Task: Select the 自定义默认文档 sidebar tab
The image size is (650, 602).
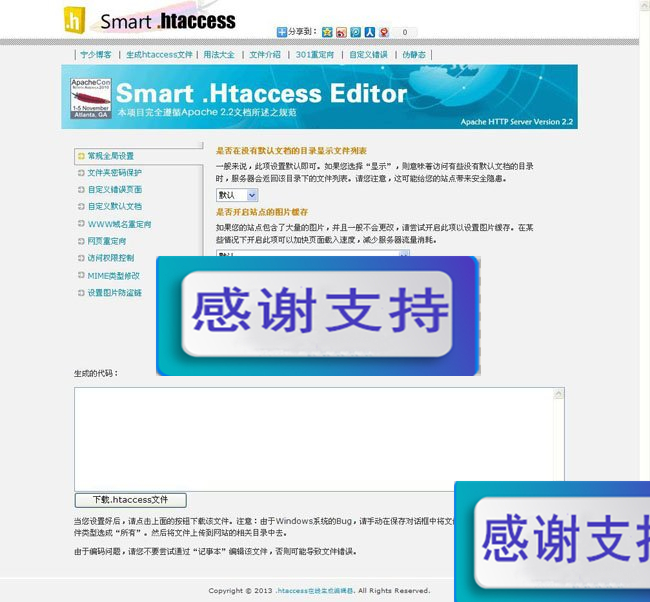Action: point(115,206)
